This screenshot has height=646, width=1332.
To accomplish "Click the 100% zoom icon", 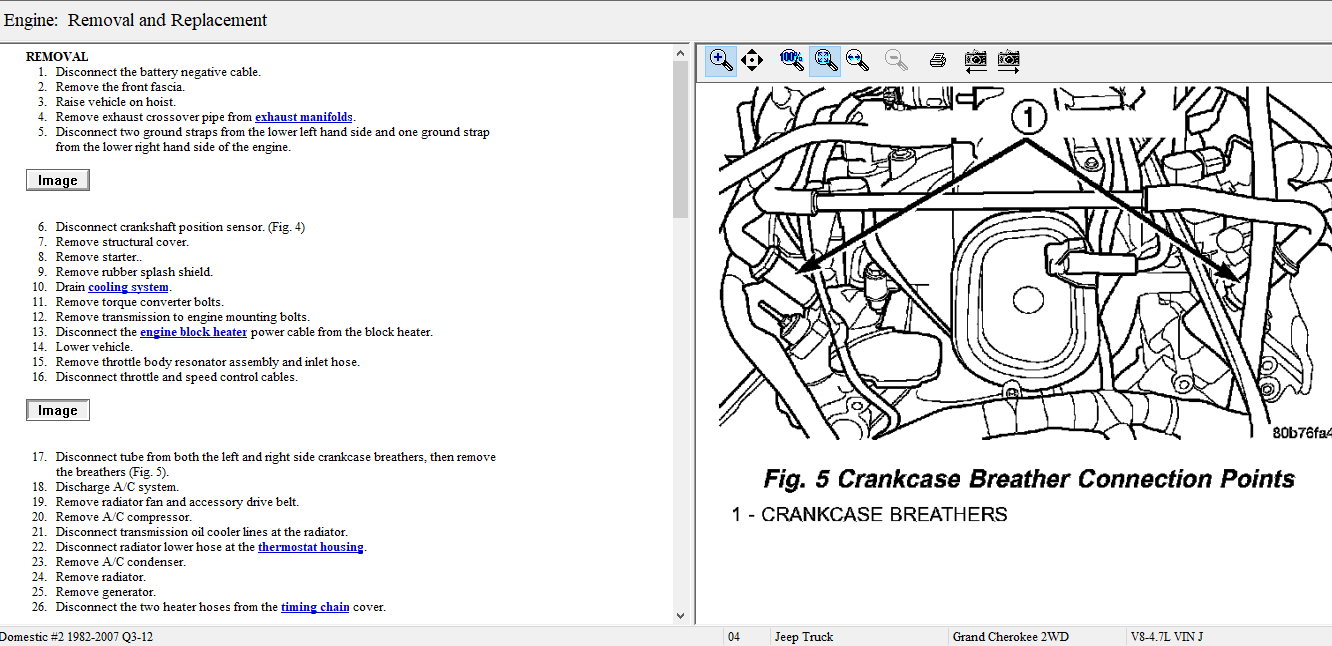I will tap(791, 60).
